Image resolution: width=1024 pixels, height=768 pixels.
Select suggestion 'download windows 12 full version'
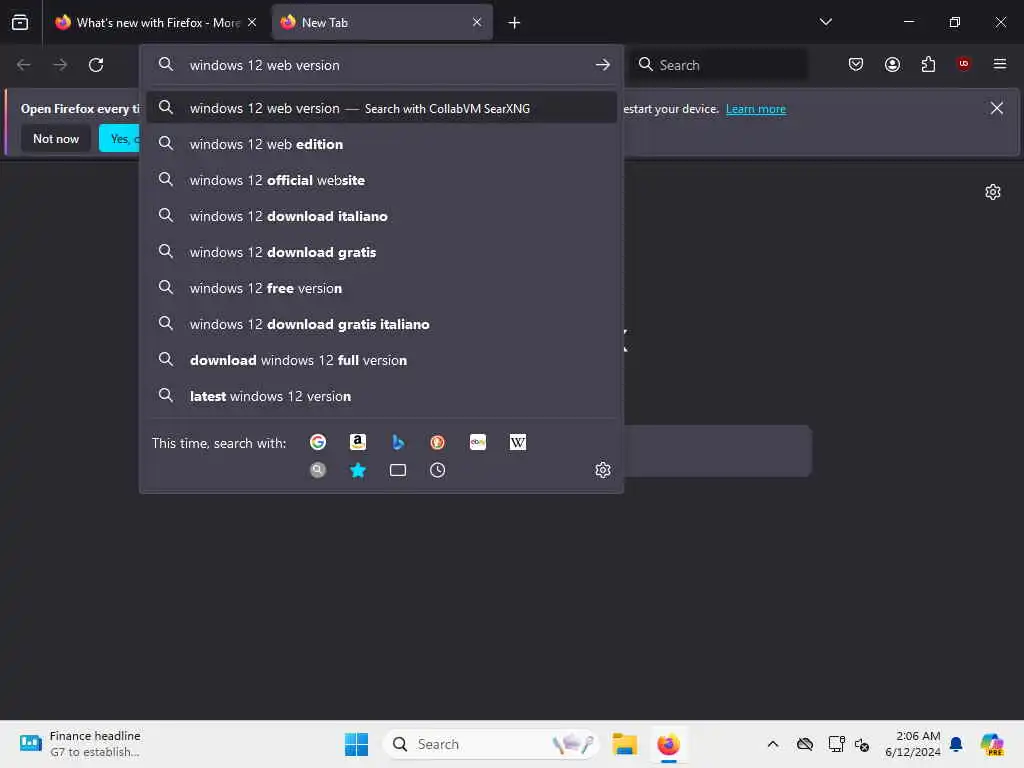click(x=381, y=360)
